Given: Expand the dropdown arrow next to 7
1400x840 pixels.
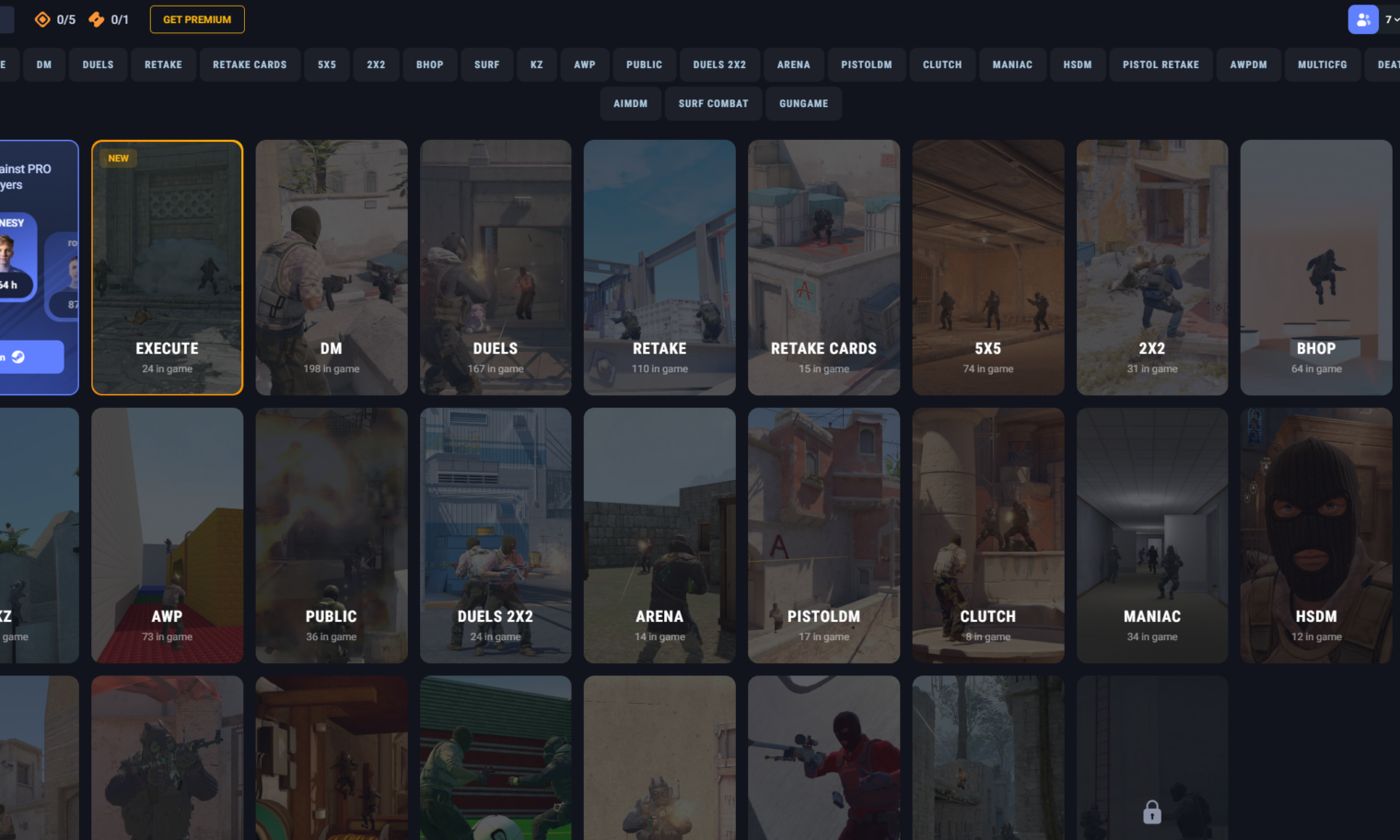Looking at the screenshot, I should click(x=1396, y=19).
